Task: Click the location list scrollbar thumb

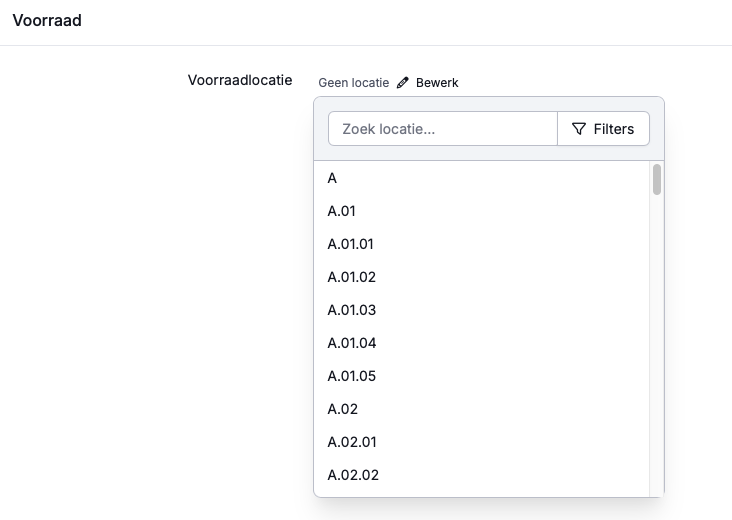Action: tap(657, 179)
